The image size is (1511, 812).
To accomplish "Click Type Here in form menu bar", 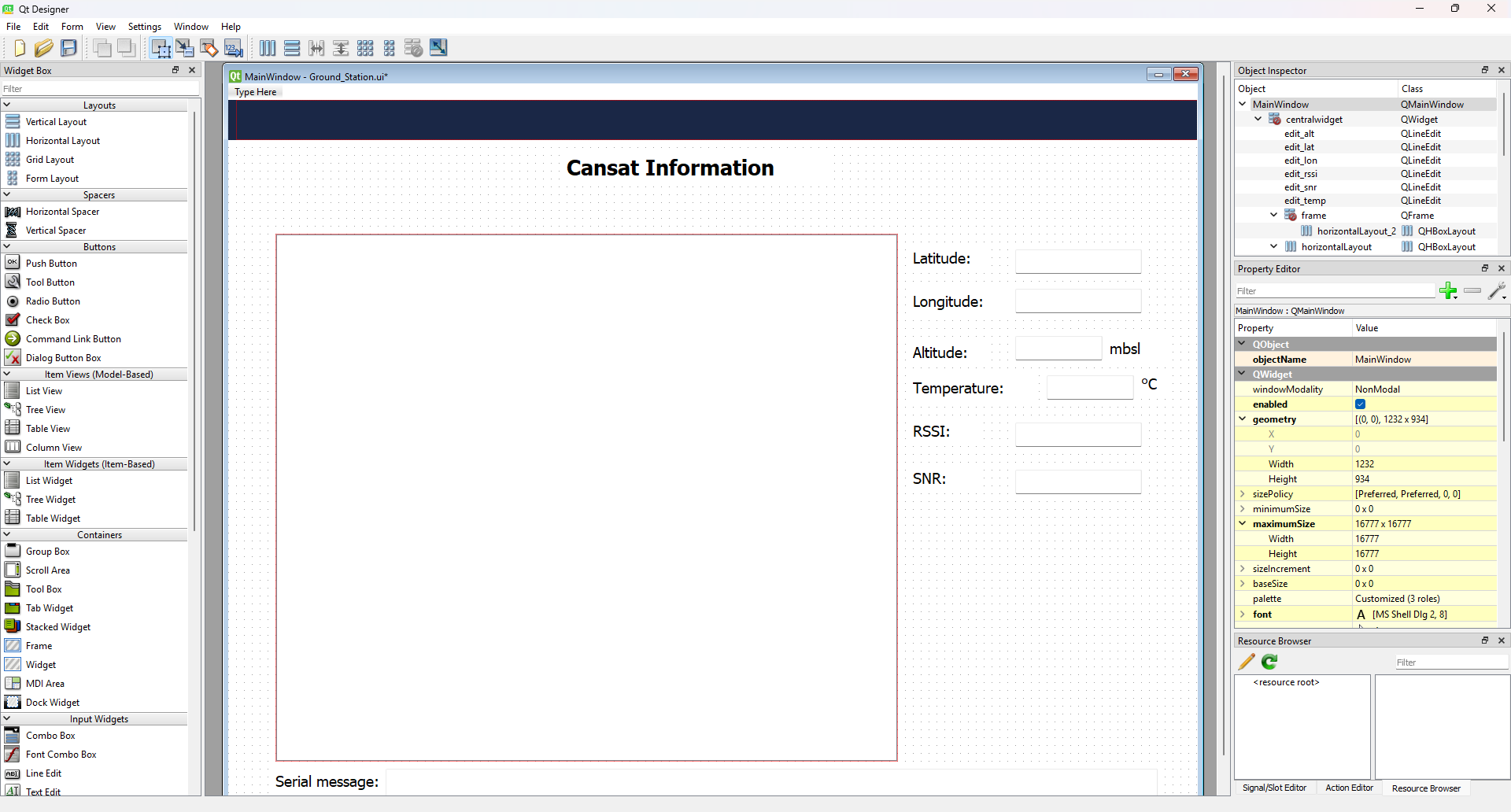I will (x=256, y=92).
